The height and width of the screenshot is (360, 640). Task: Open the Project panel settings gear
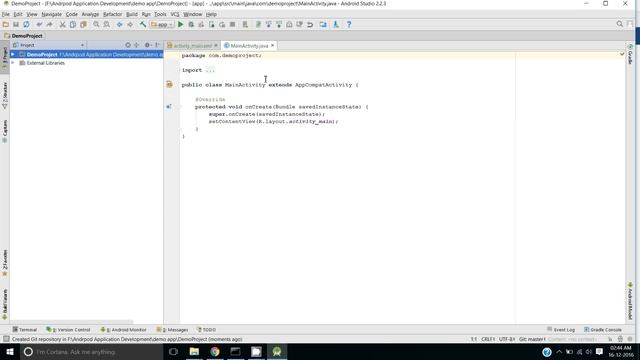[147, 45]
